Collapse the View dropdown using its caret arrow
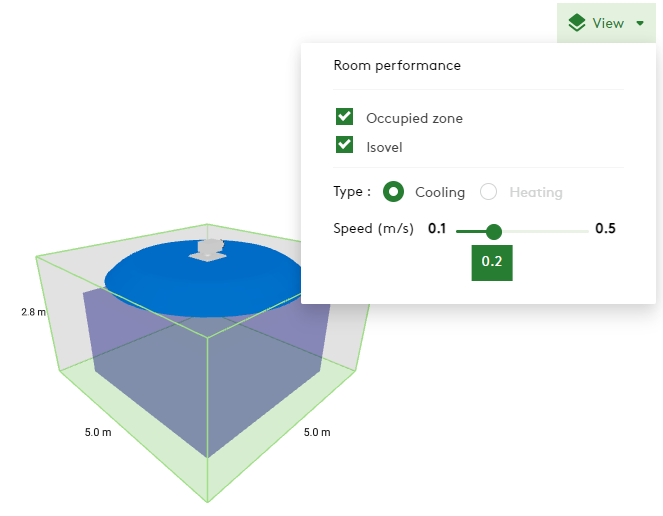The width and height of the screenshot is (663, 516). point(640,23)
